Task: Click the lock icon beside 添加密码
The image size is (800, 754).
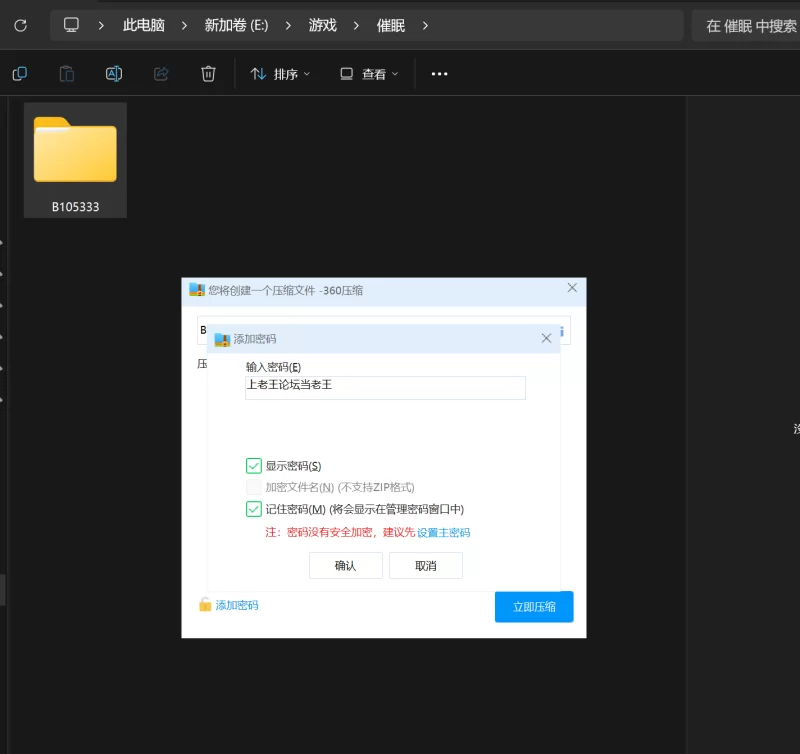Action: tap(205, 605)
